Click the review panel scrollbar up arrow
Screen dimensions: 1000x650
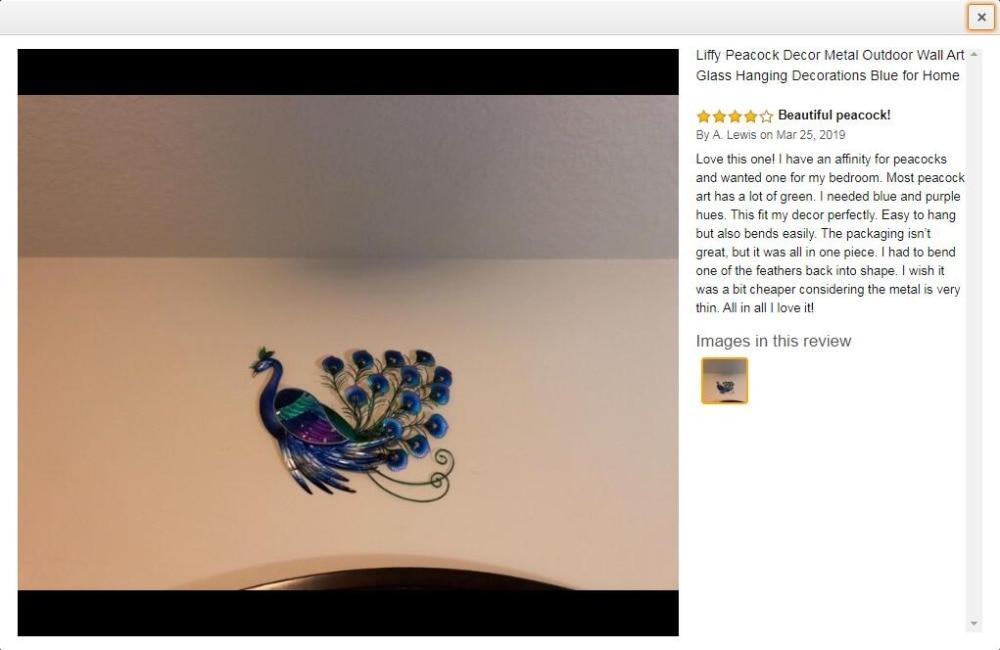point(974,55)
